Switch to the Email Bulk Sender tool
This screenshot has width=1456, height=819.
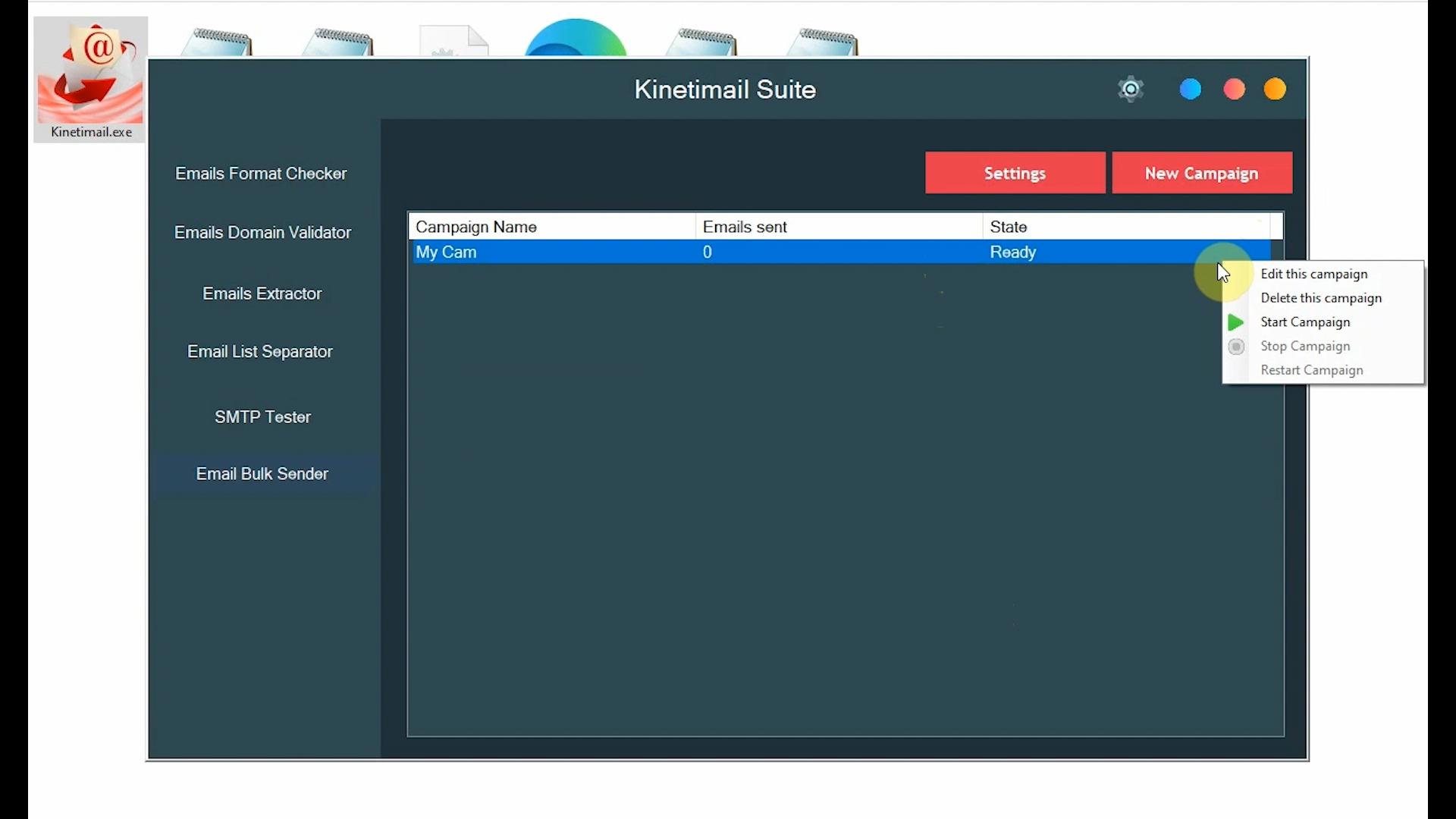[262, 473]
